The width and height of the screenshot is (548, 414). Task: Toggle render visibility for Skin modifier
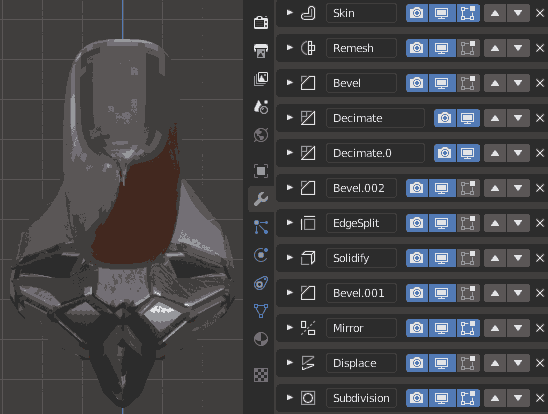pos(417,13)
